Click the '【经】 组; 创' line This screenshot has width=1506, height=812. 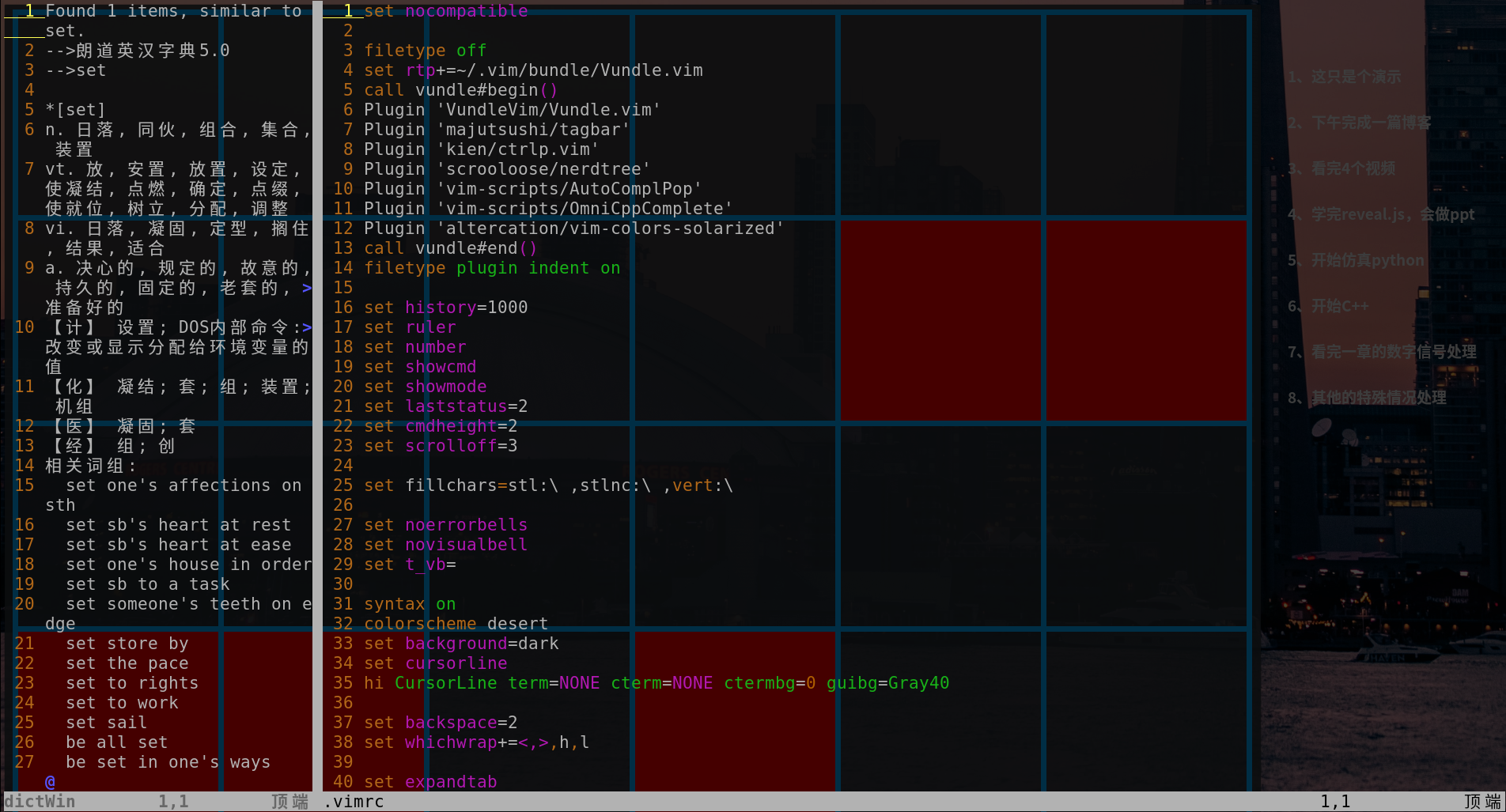coord(111,446)
